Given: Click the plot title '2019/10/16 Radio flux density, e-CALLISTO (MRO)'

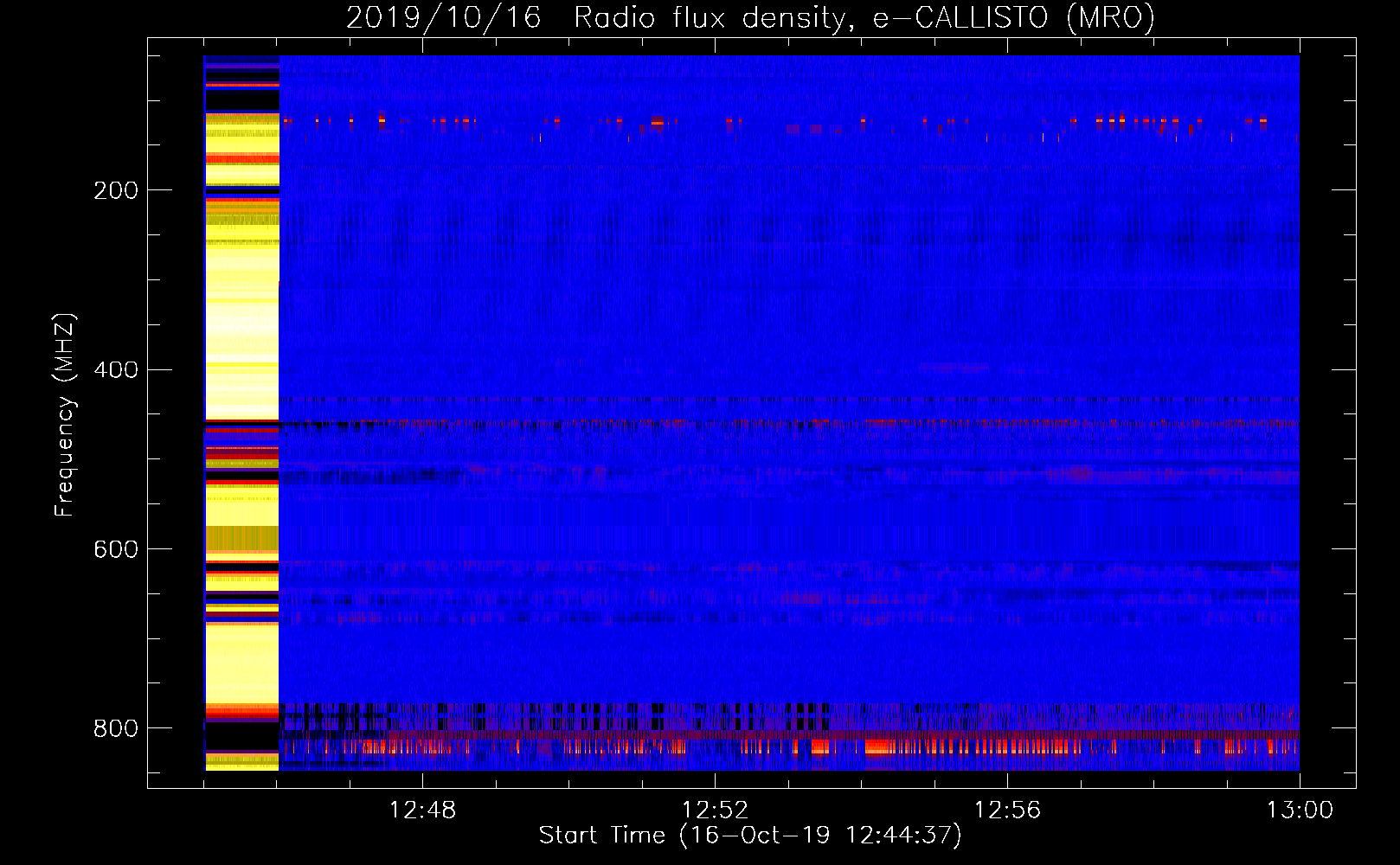Looking at the screenshot, I should (x=750, y=17).
